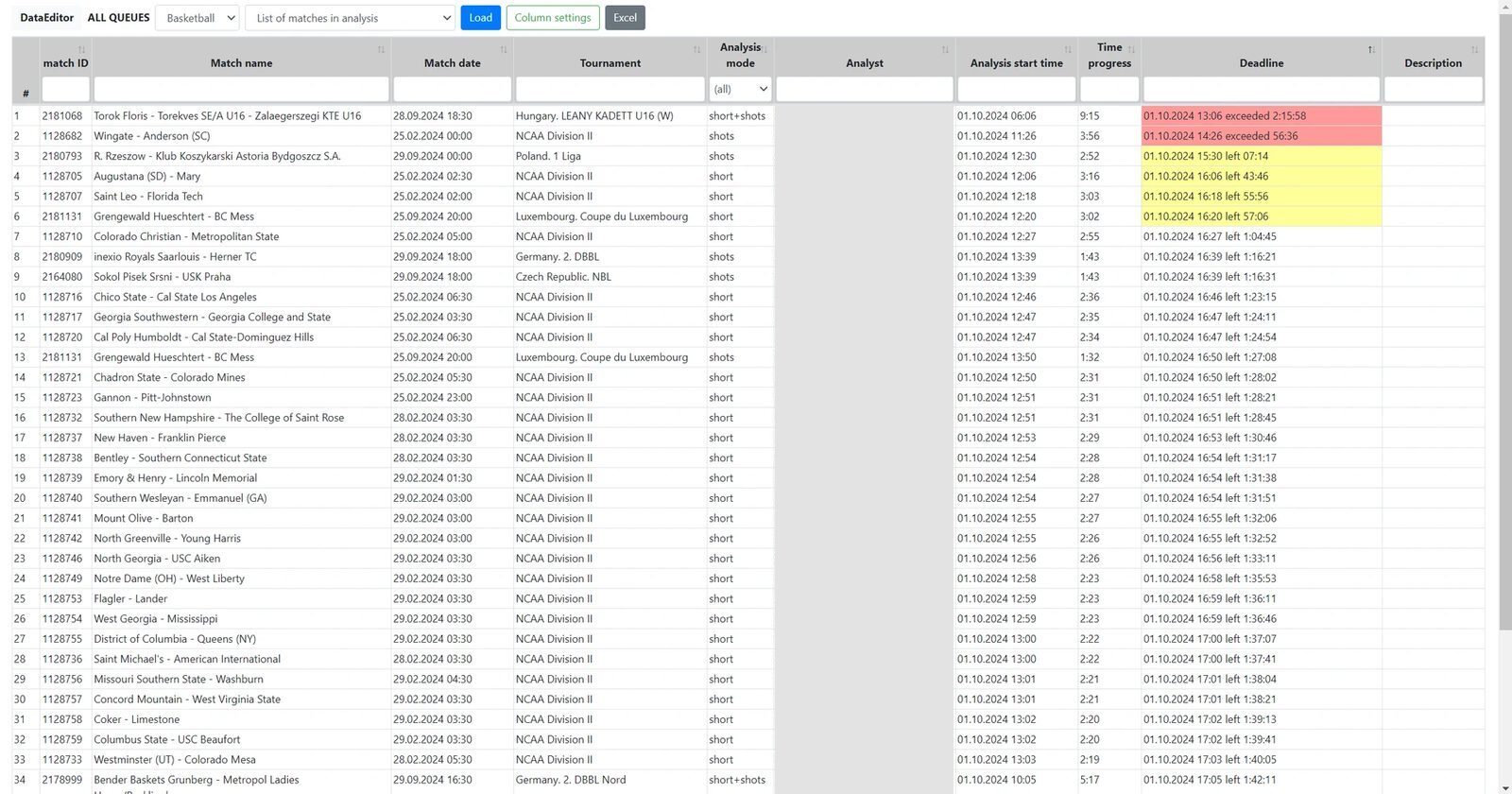Image resolution: width=1512 pixels, height=794 pixels.
Task: Click the DataEditor title link
Action: (47, 18)
